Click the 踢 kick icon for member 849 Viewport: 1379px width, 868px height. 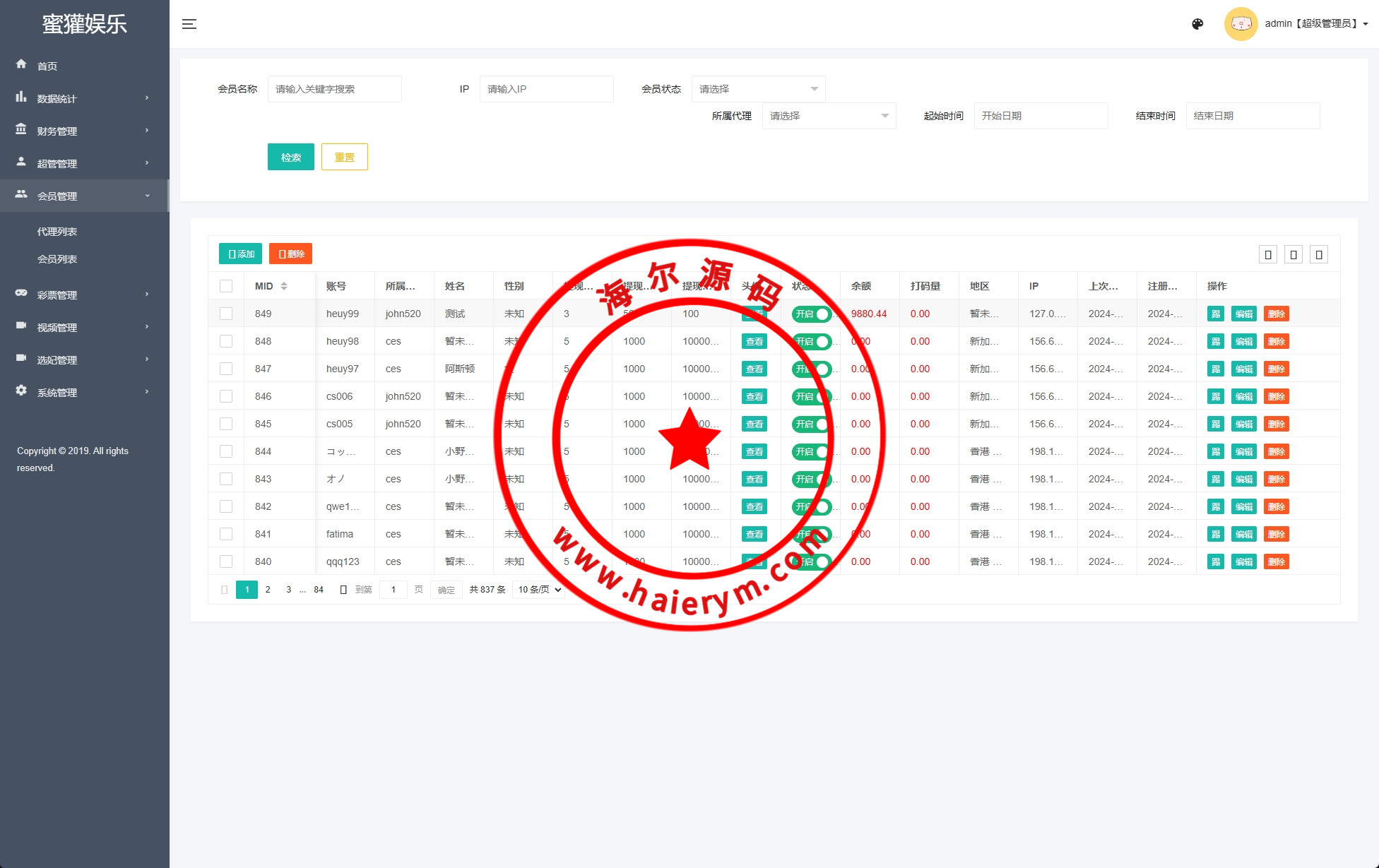pos(1216,314)
